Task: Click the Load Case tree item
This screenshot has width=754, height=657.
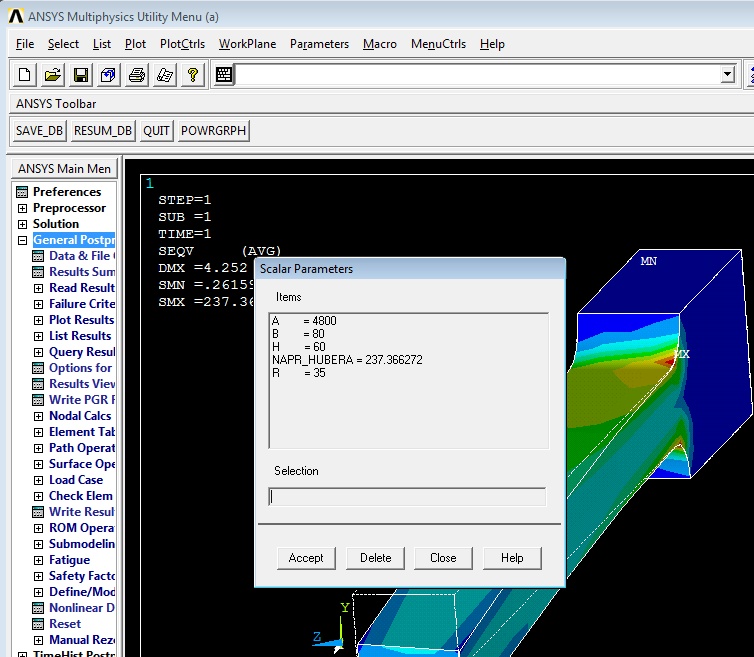Action: (x=76, y=480)
